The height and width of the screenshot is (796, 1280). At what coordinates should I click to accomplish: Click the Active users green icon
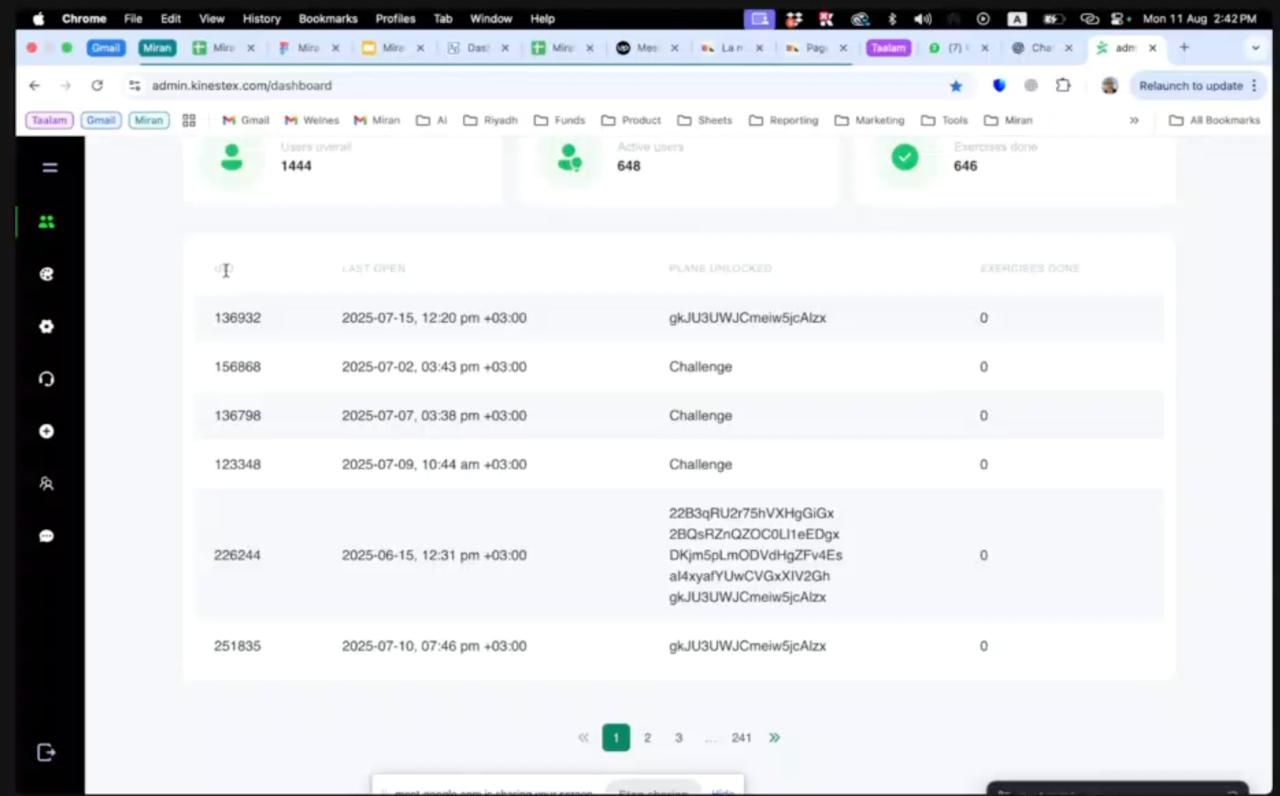click(x=569, y=157)
